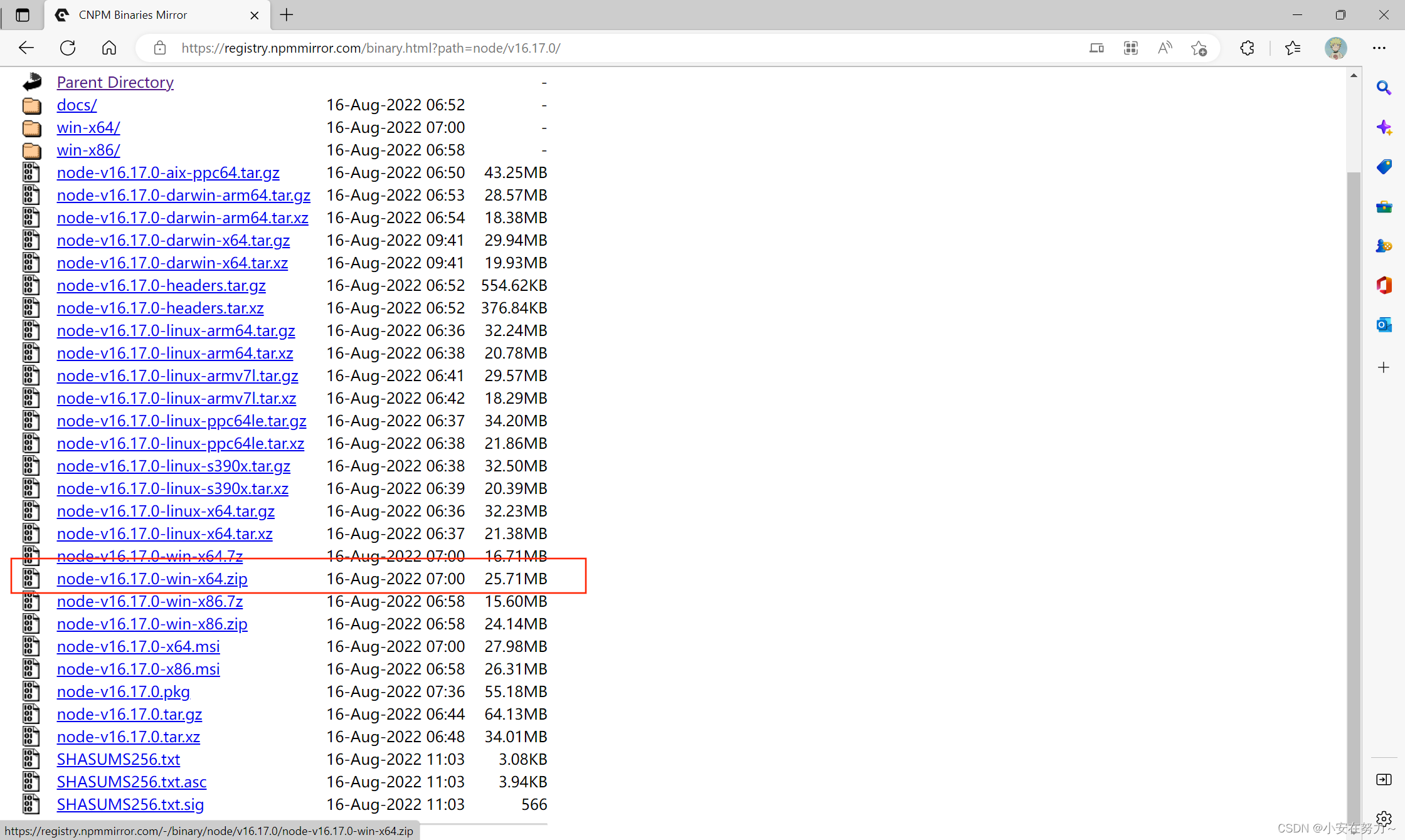Start Read aloud for this page

[x=1165, y=48]
